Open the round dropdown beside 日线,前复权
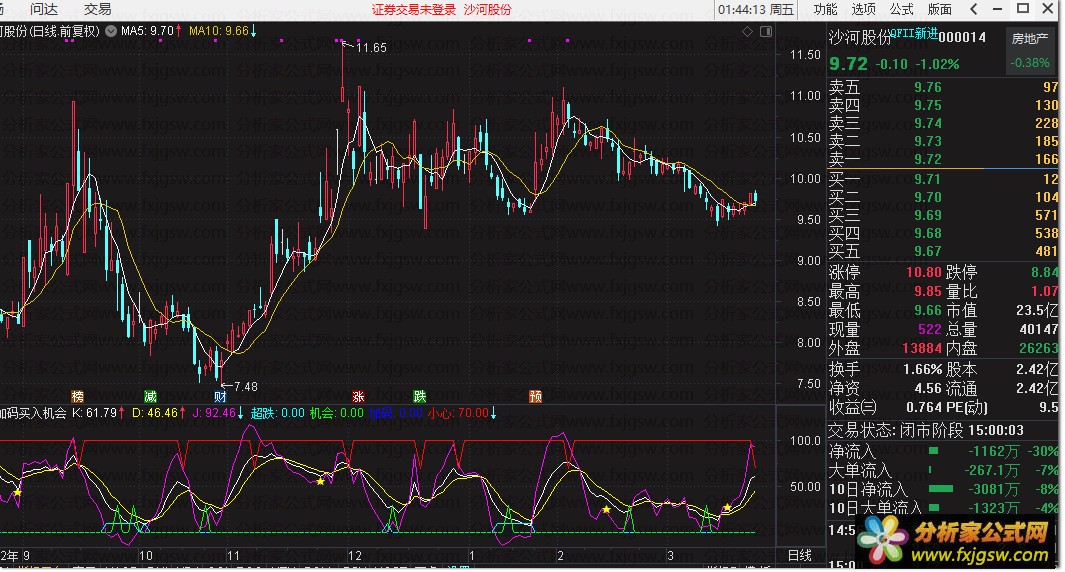 [x=111, y=31]
